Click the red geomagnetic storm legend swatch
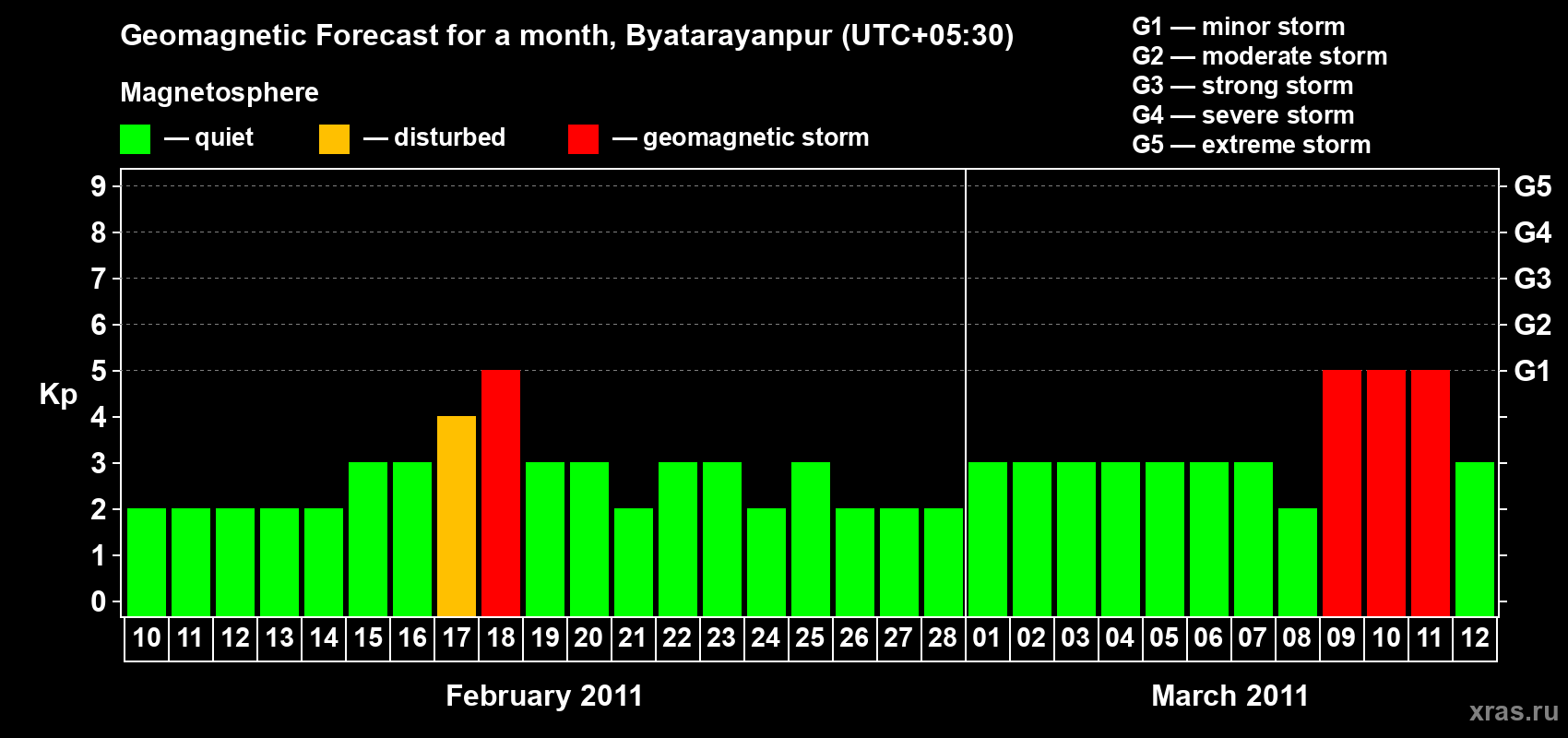 pyautogui.click(x=583, y=139)
